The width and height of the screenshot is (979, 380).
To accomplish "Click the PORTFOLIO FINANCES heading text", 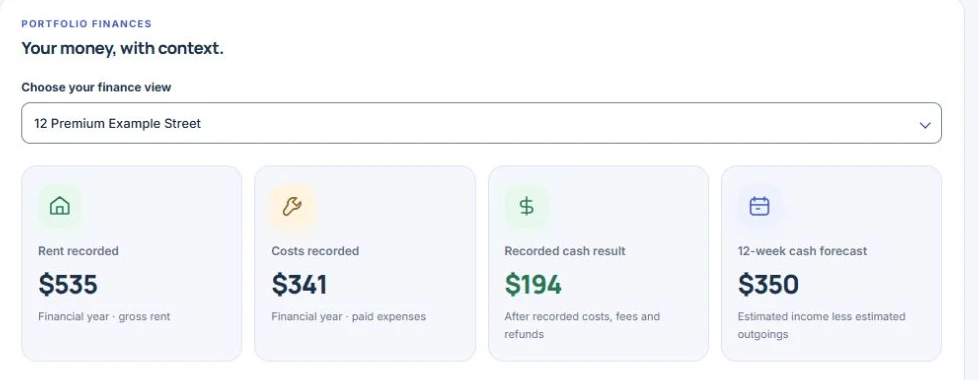I will coord(87,24).
